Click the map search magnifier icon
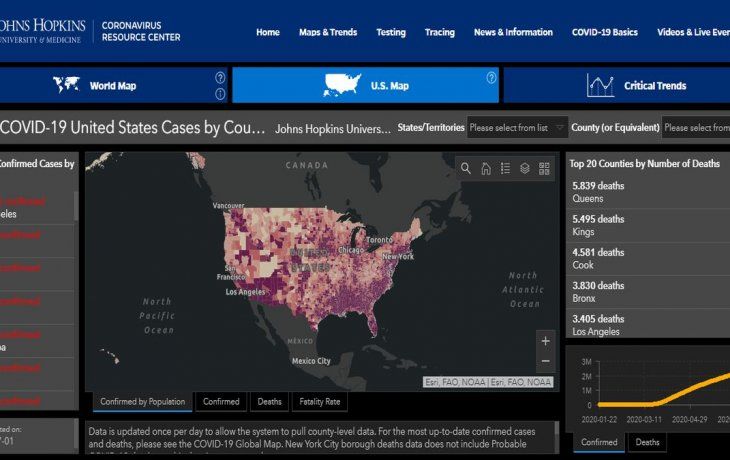 tap(466, 168)
